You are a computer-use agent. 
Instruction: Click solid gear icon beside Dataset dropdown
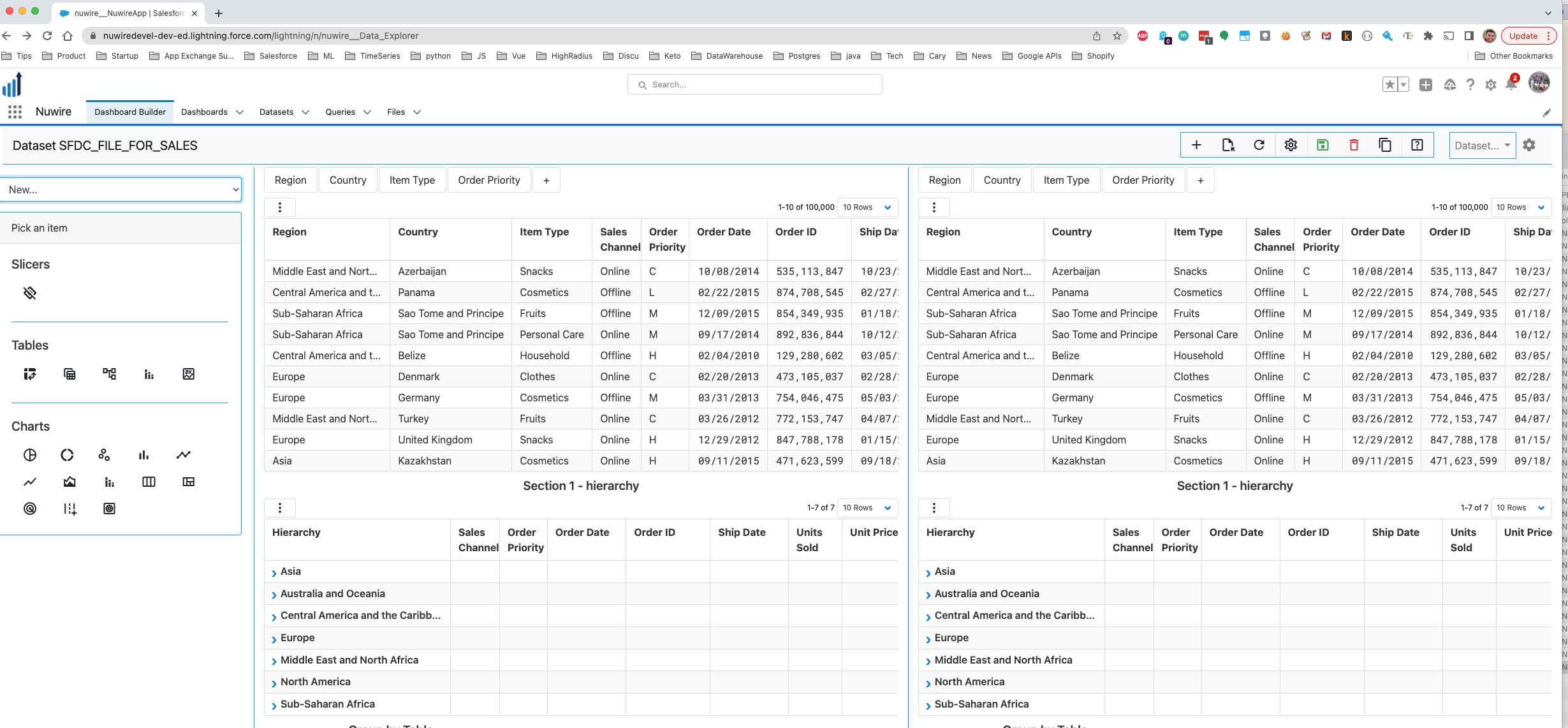click(1529, 145)
